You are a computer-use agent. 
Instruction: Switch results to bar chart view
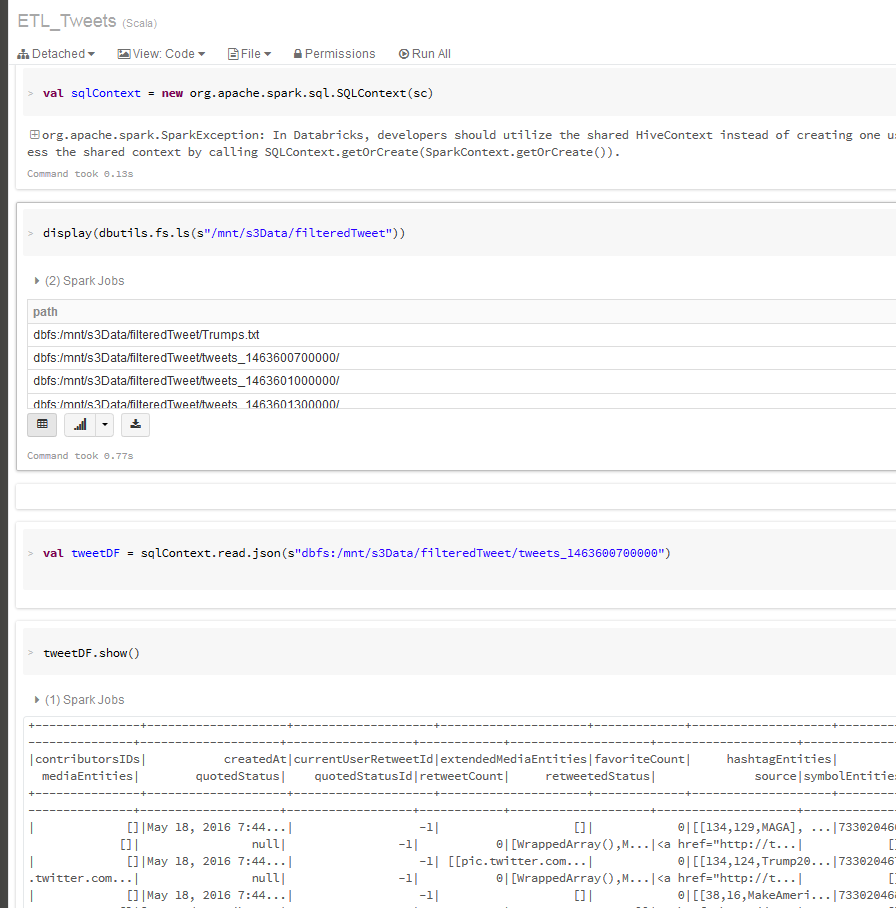point(80,424)
